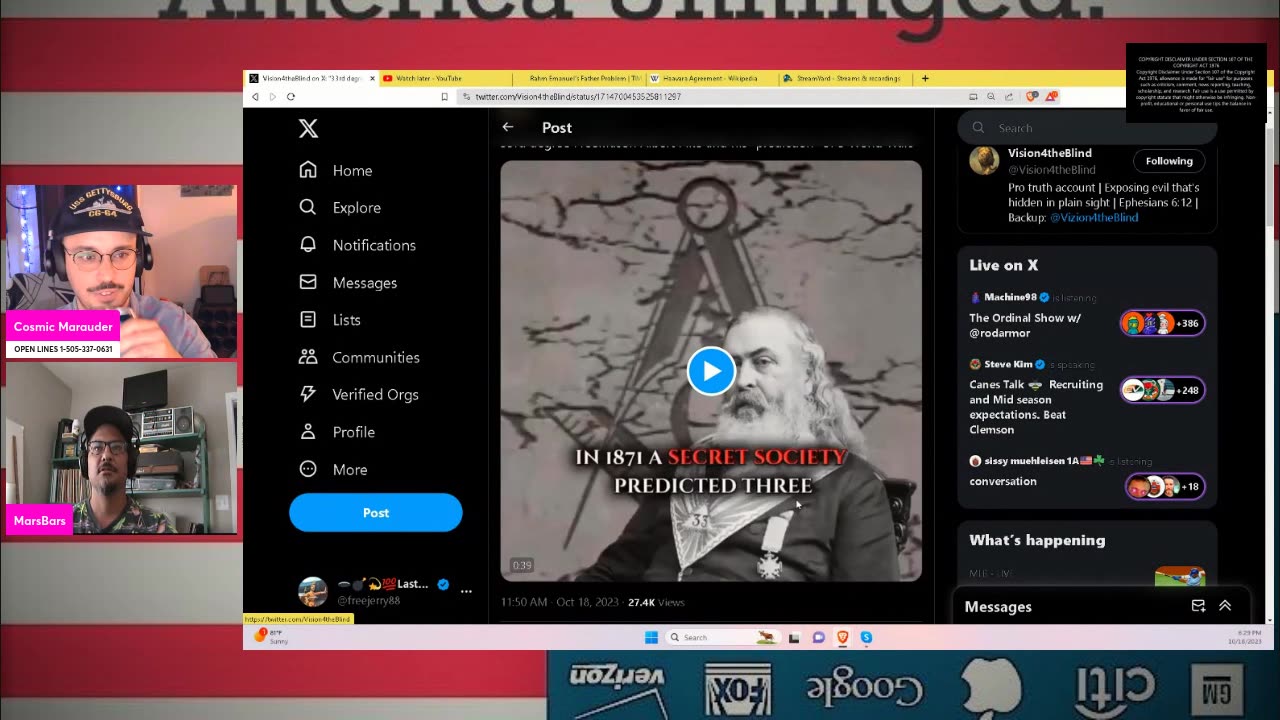Open the Lists page
This screenshot has height=720, width=1280.
tap(330, 320)
